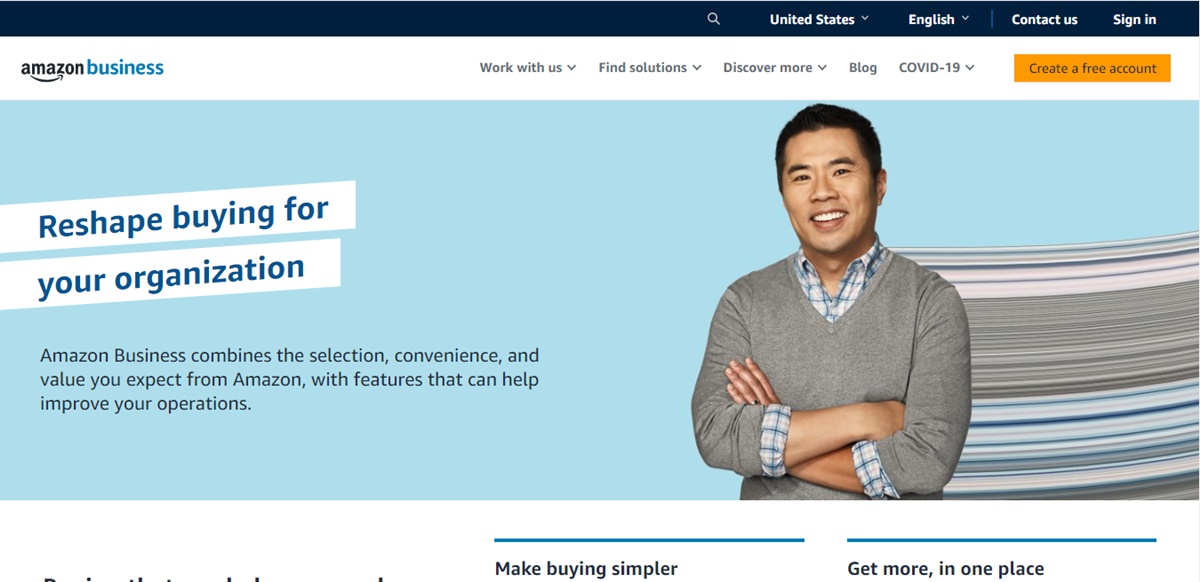The image size is (1200, 582).
Task: Click the chevron beside Work with us
Action: (572, 68)
